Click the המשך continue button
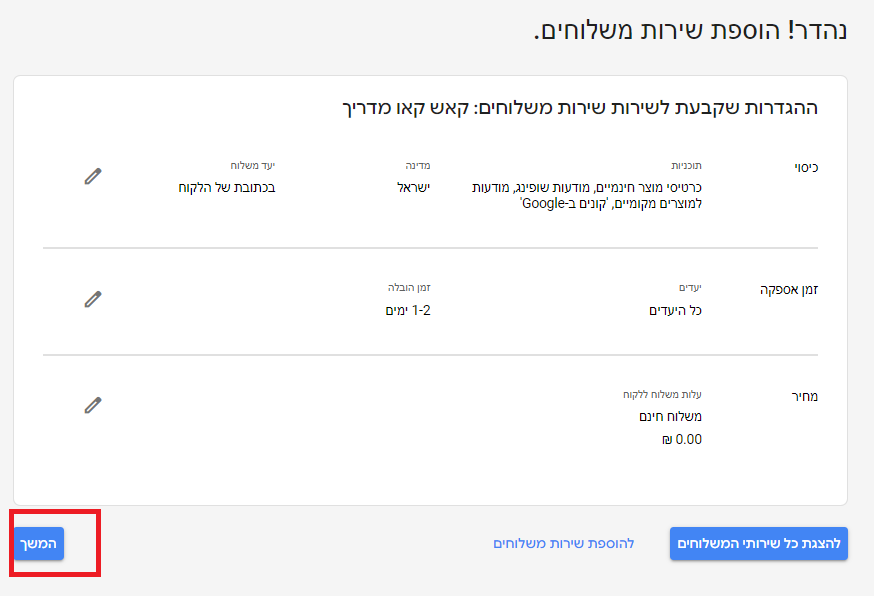 (x=39, y=544)
